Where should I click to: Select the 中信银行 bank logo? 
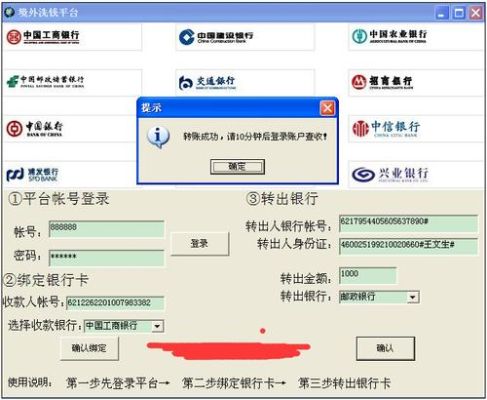(x=386, y=128)
